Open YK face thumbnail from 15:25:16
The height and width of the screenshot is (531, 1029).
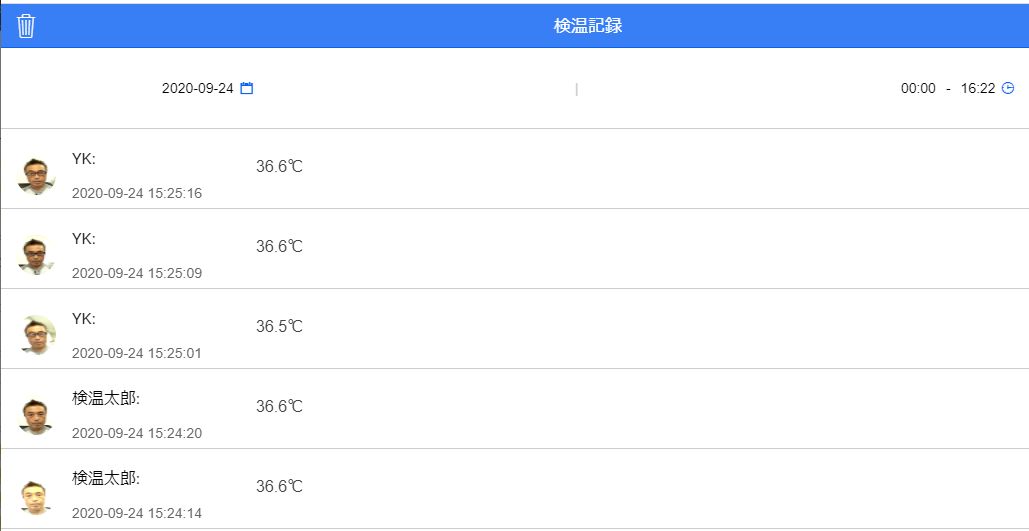click(36, 176)
